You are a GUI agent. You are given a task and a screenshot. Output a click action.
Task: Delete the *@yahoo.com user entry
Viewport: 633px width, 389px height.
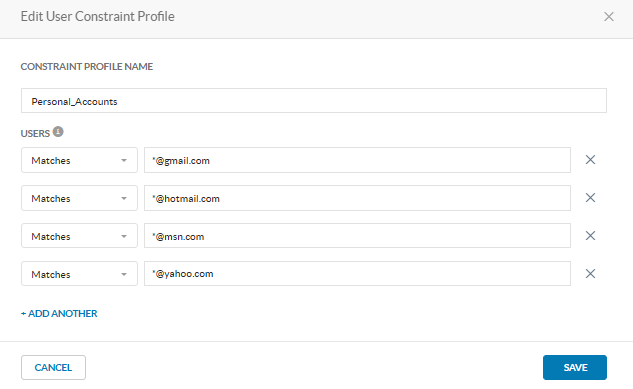[590, 274]
